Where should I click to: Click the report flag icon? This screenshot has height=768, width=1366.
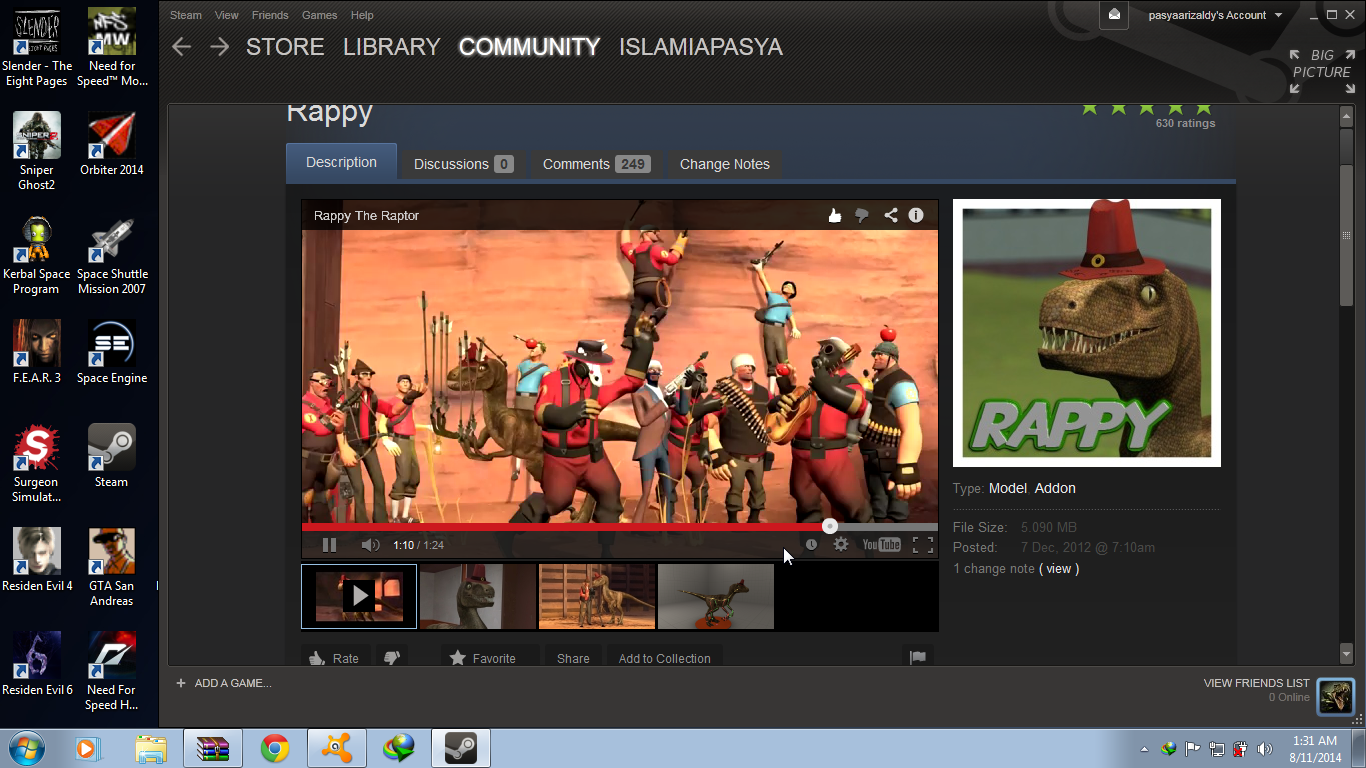point(917,658)
